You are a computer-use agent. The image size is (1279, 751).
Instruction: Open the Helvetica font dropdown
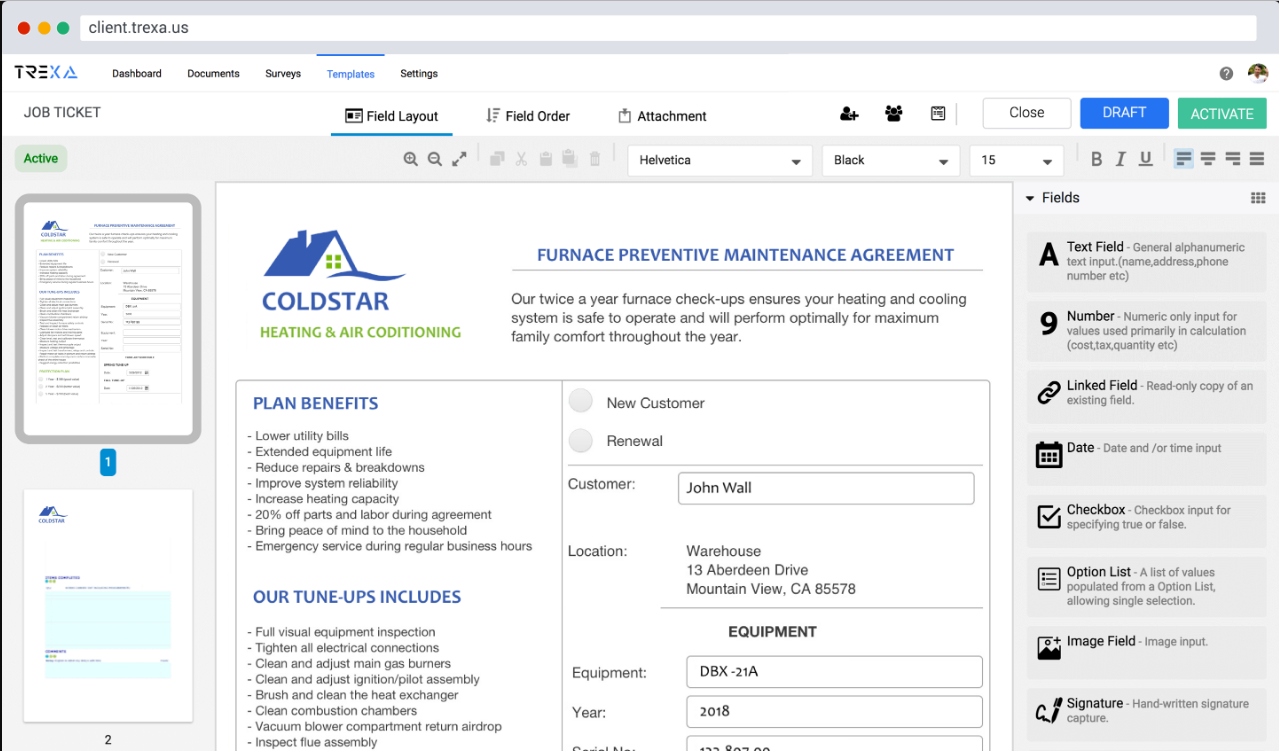coord(720,160)
